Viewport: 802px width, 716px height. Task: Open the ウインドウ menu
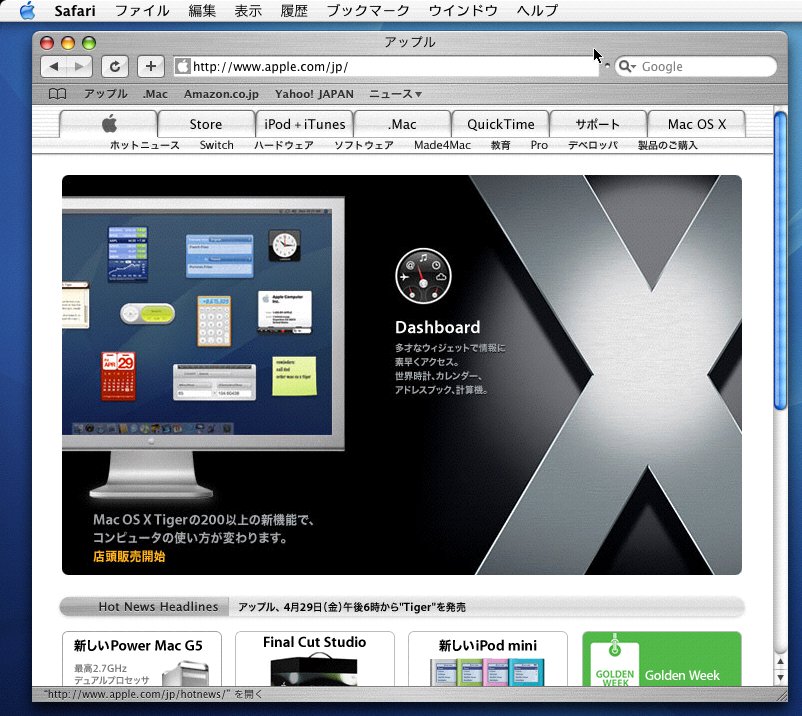tap(463, 10)
